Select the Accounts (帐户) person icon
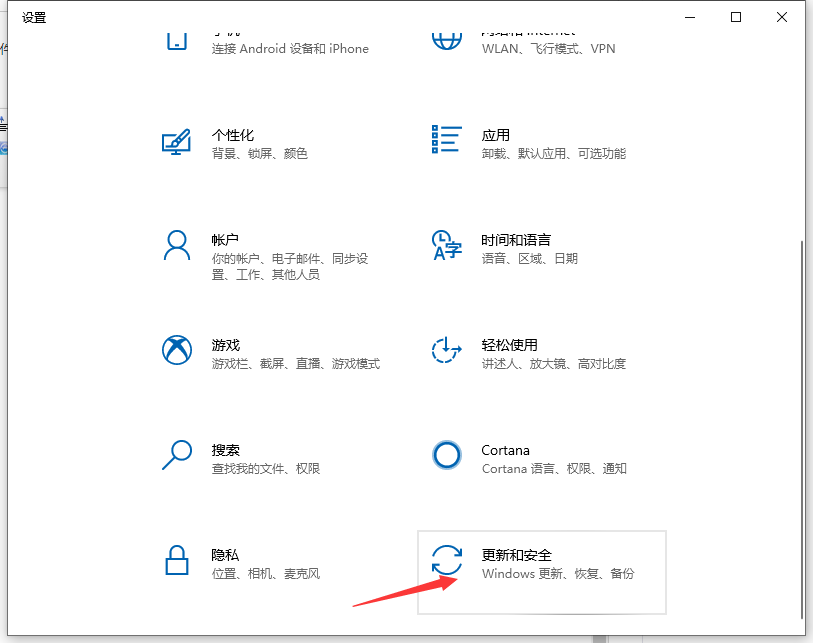Screen dimensions: 813x643 [x=176, y=244]
